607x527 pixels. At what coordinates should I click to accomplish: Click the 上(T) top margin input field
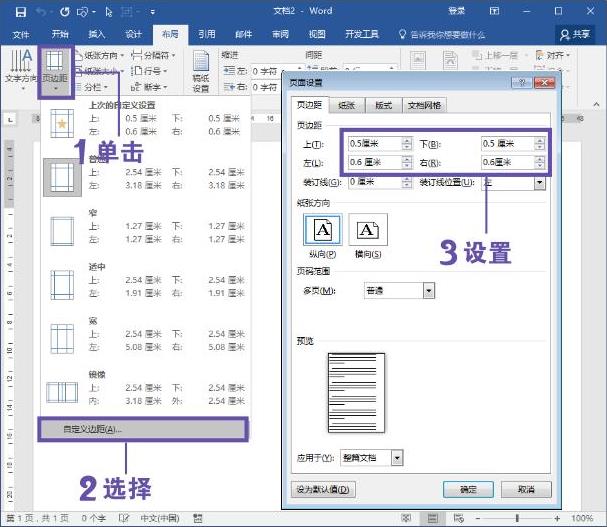pos(375,144)
